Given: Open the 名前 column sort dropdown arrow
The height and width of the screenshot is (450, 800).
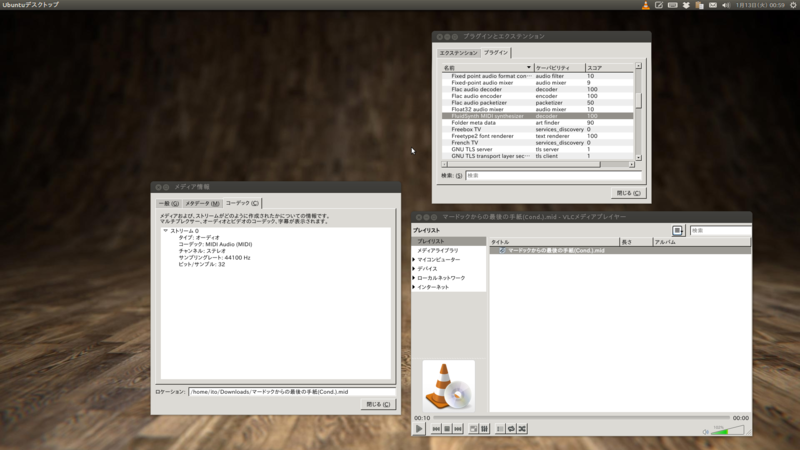Looking at the screenshot, I should (x=529, y=67).
